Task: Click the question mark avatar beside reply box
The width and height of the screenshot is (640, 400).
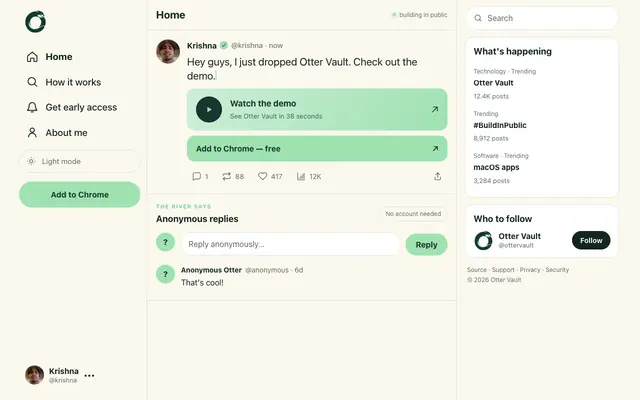Action: [x=165, y=242]
